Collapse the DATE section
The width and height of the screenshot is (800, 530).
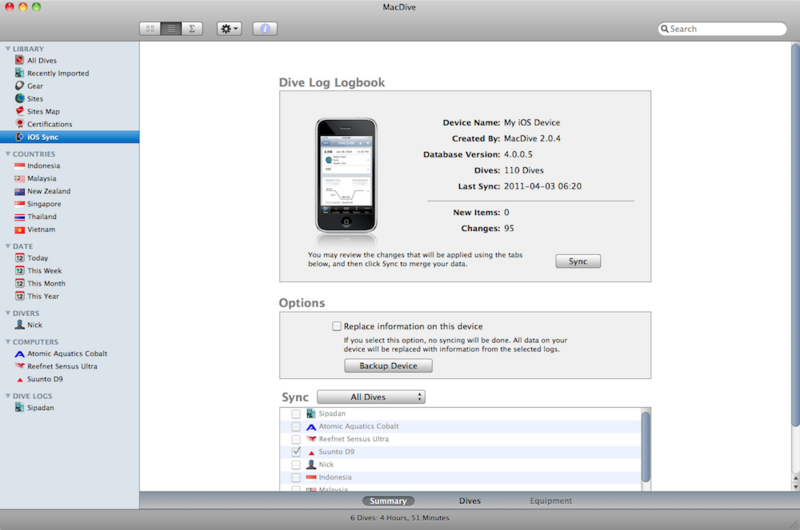pos(8,246)
